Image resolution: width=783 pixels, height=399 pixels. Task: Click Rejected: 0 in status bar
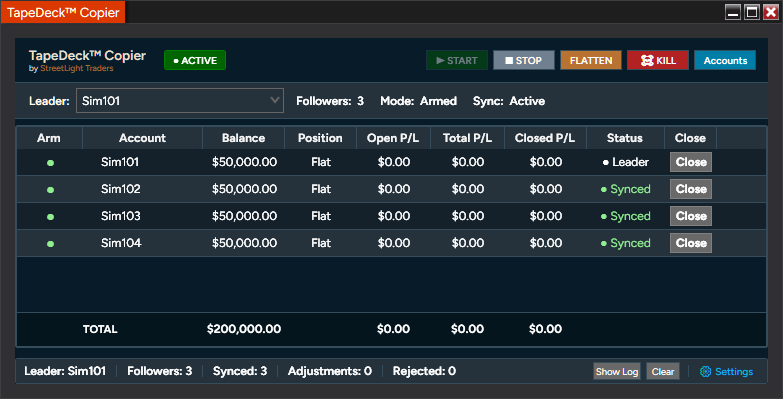click(x=424, y=371)
